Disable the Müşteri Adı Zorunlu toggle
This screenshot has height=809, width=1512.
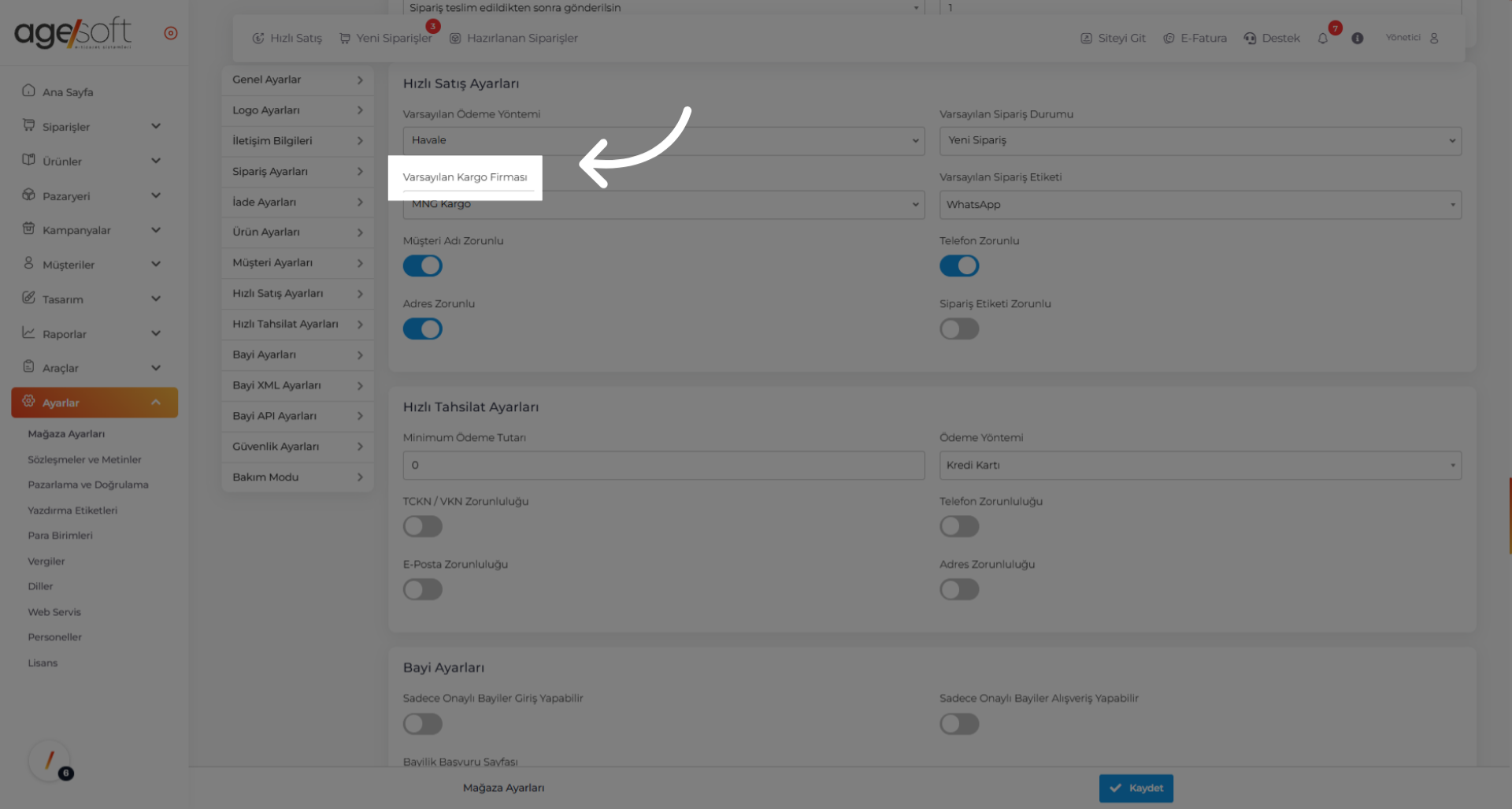coord(423,266)
